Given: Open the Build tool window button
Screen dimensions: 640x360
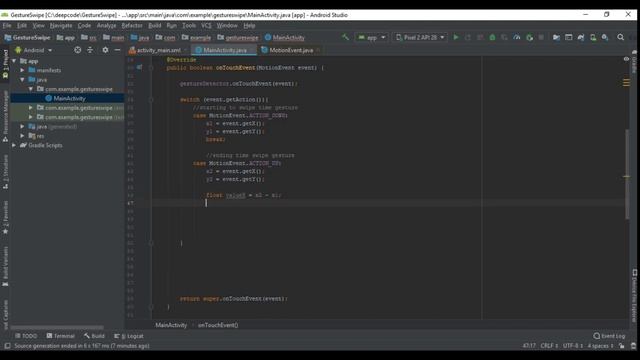Looking at the screenshot, I should tap(94, 336).
